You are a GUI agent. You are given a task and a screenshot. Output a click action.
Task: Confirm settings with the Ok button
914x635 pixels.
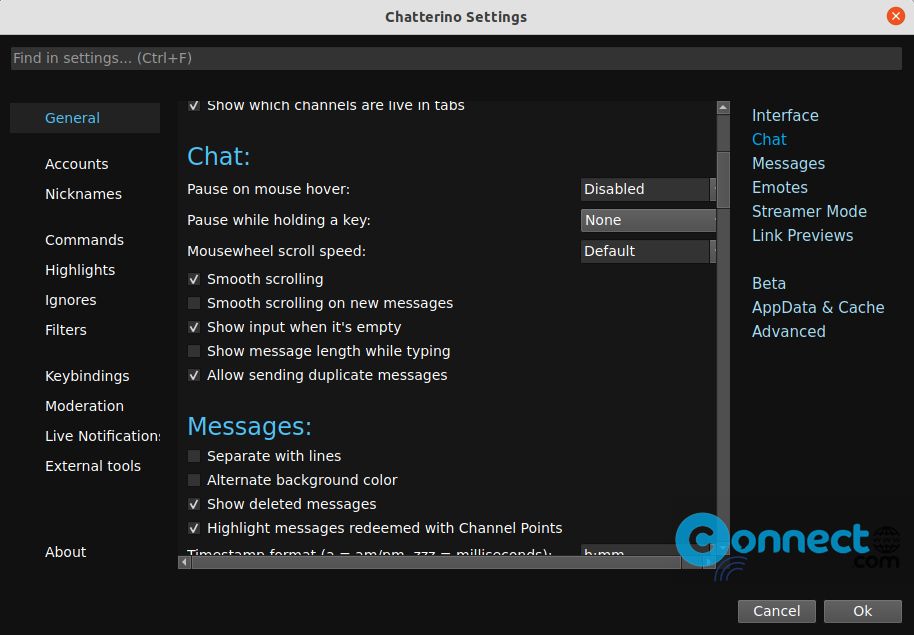pos(863,611)
